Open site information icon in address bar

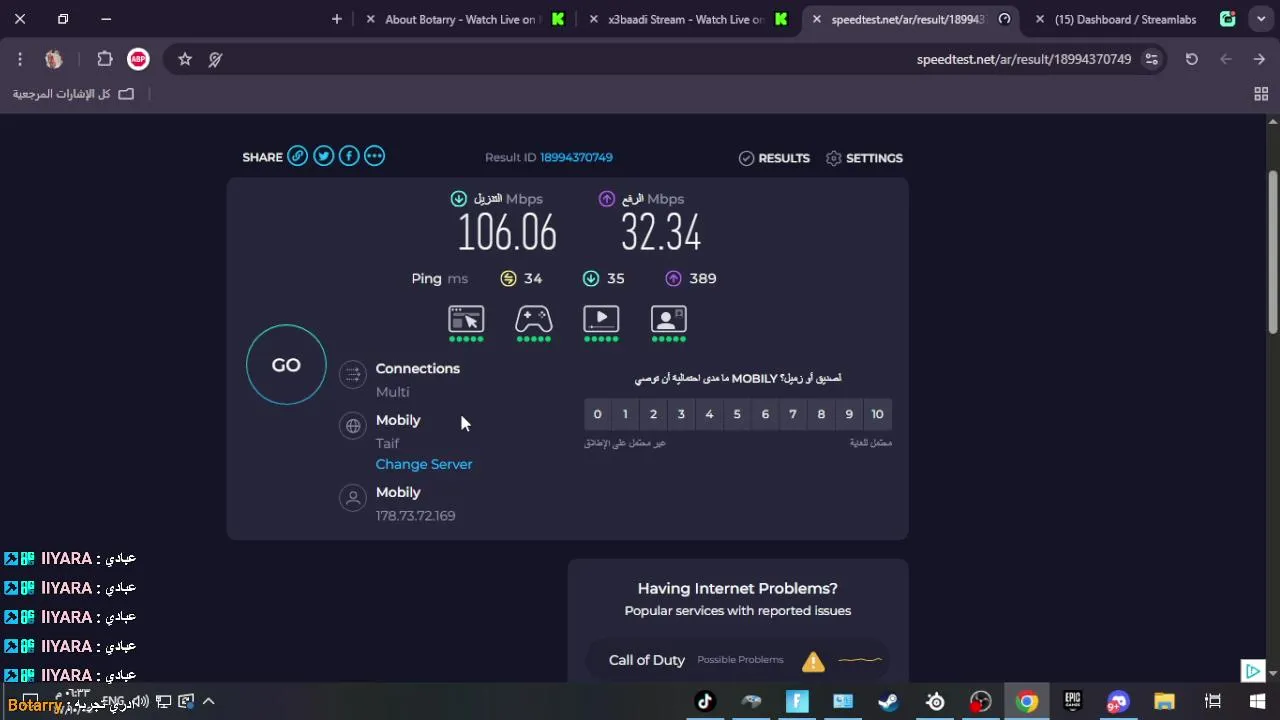[x=1152, y=59]
